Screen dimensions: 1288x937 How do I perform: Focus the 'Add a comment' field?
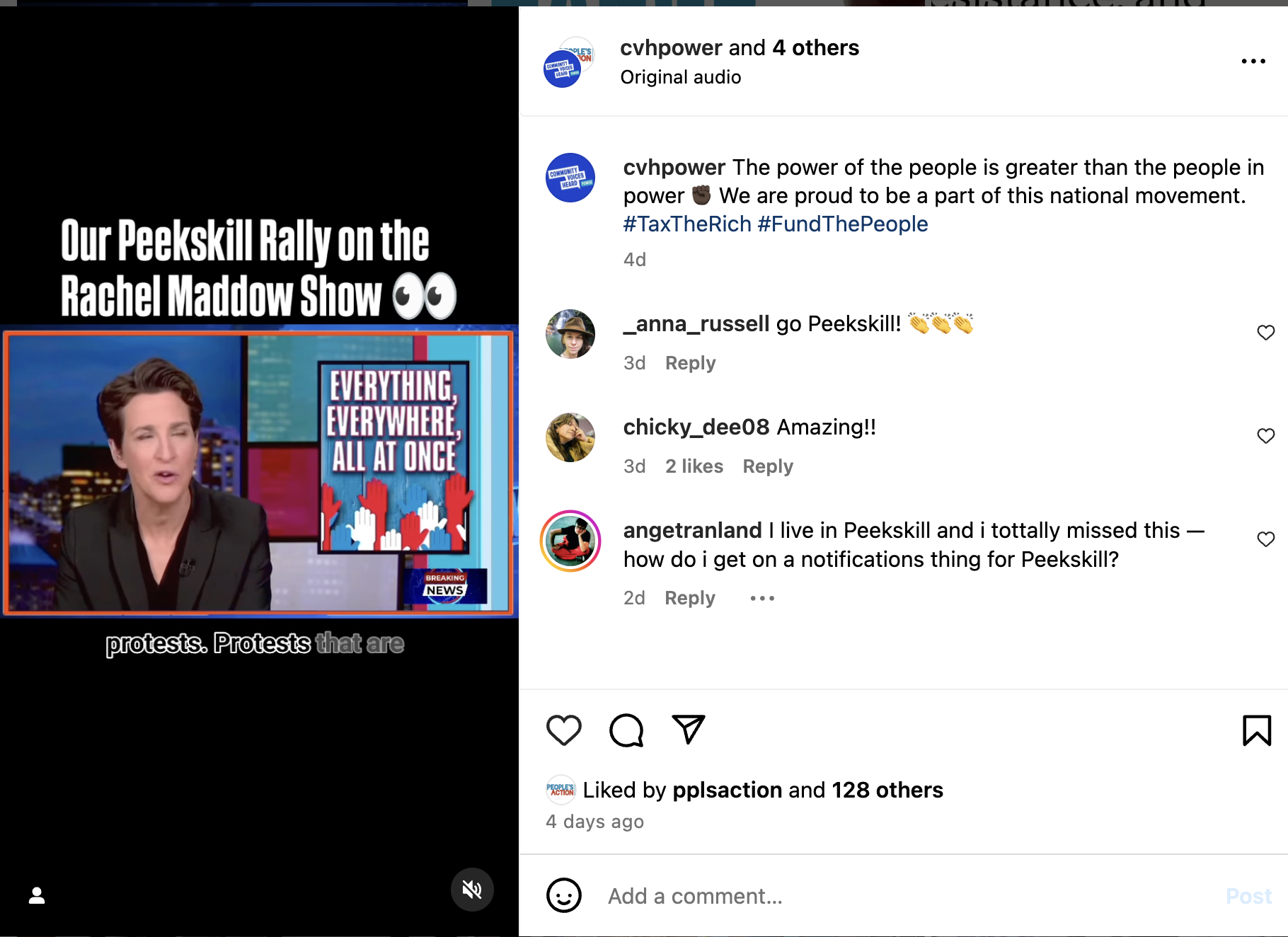pos(906,896)
